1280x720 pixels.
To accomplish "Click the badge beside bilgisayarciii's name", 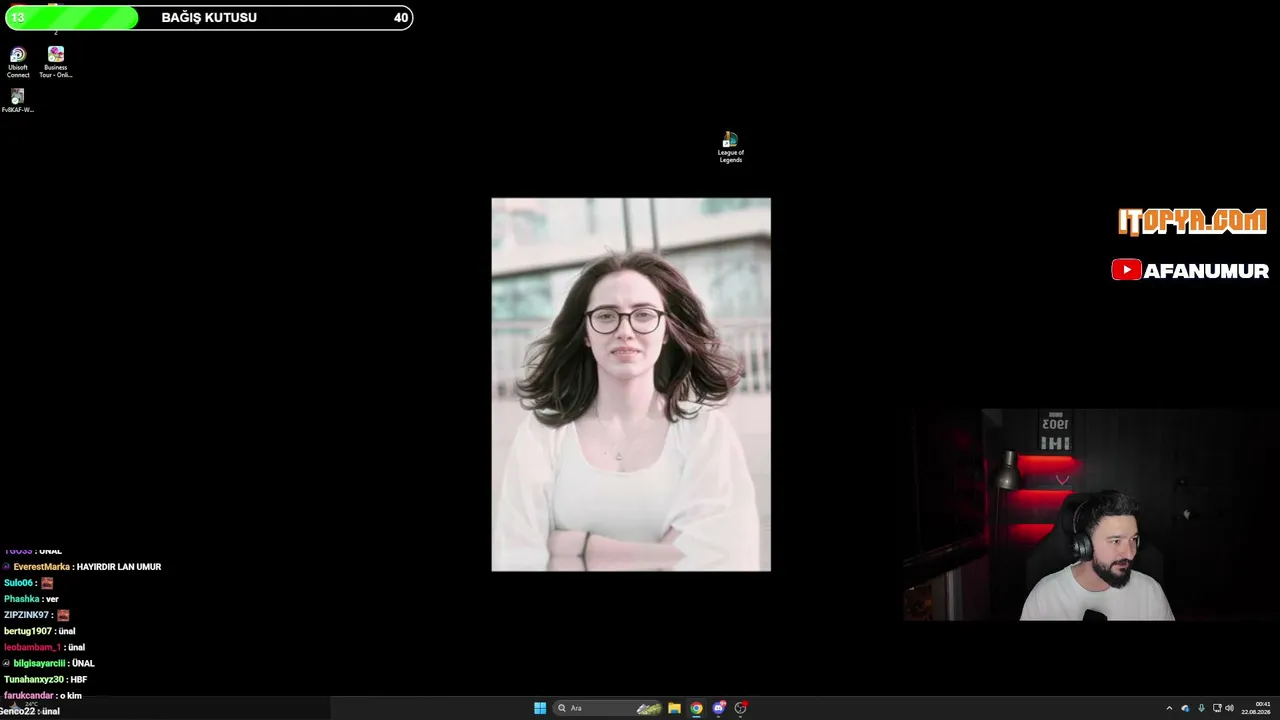I will tap(7, 663).
